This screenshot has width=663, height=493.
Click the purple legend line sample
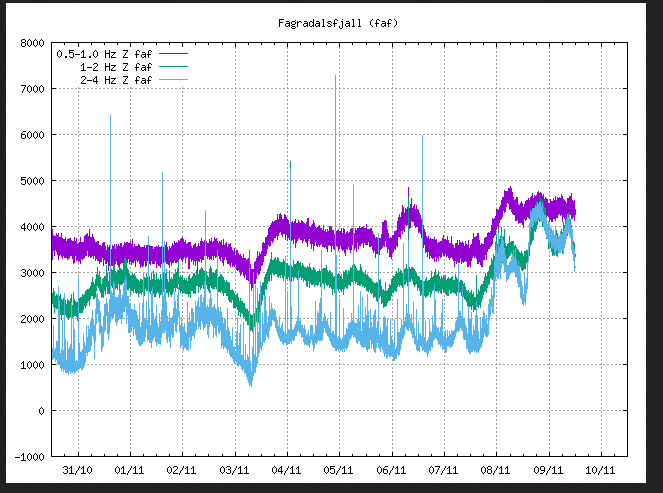[x=173, y=54]
